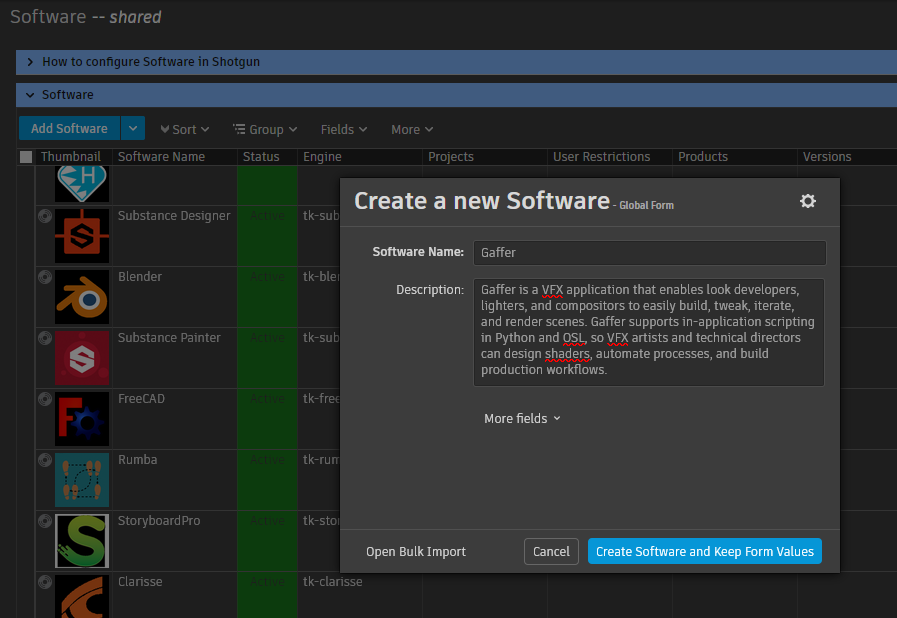Select the Rumba name cell
Viewport: 897px width, 618px height.
[x=174, y=480]
